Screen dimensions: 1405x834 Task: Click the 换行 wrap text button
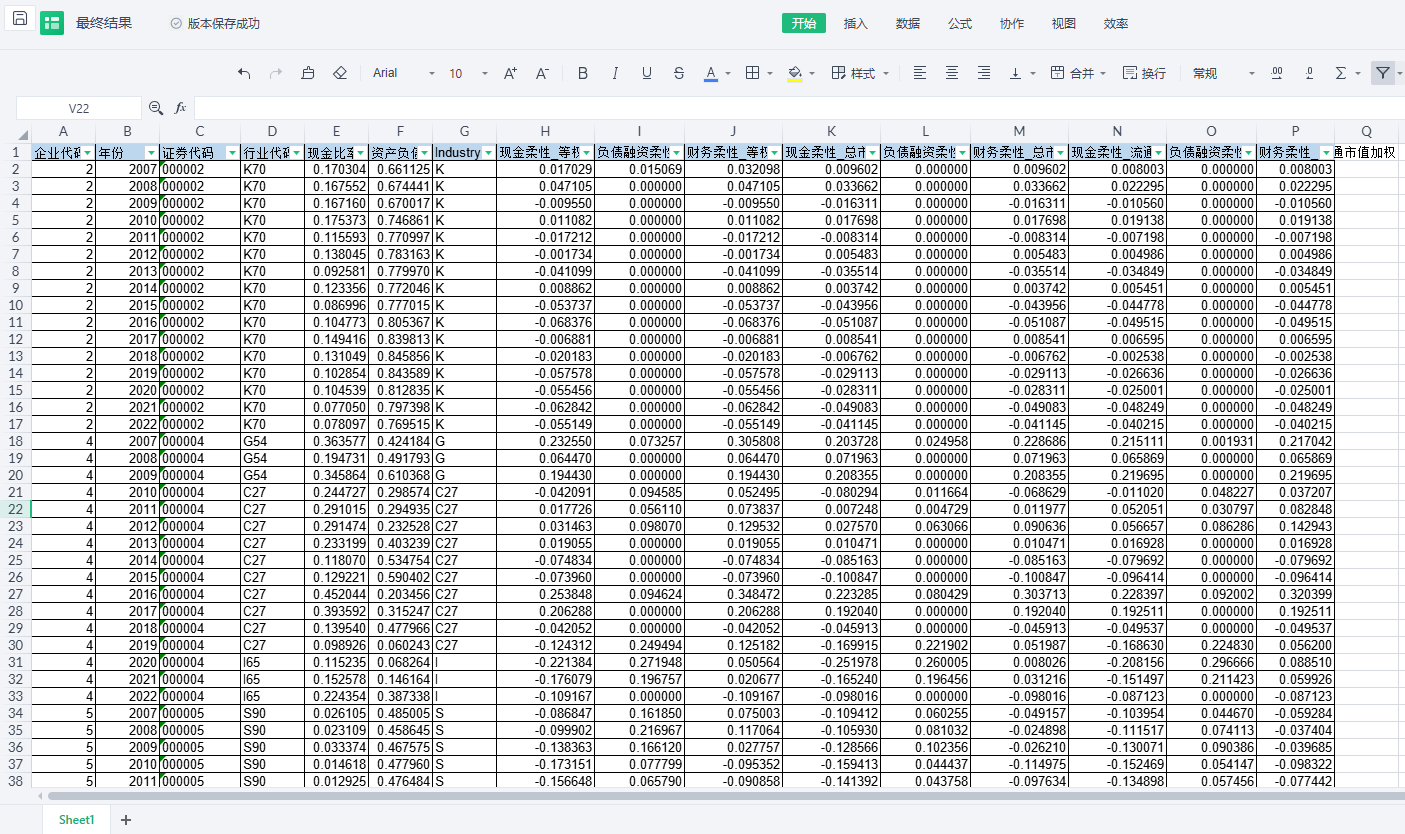pos(1144,73)
